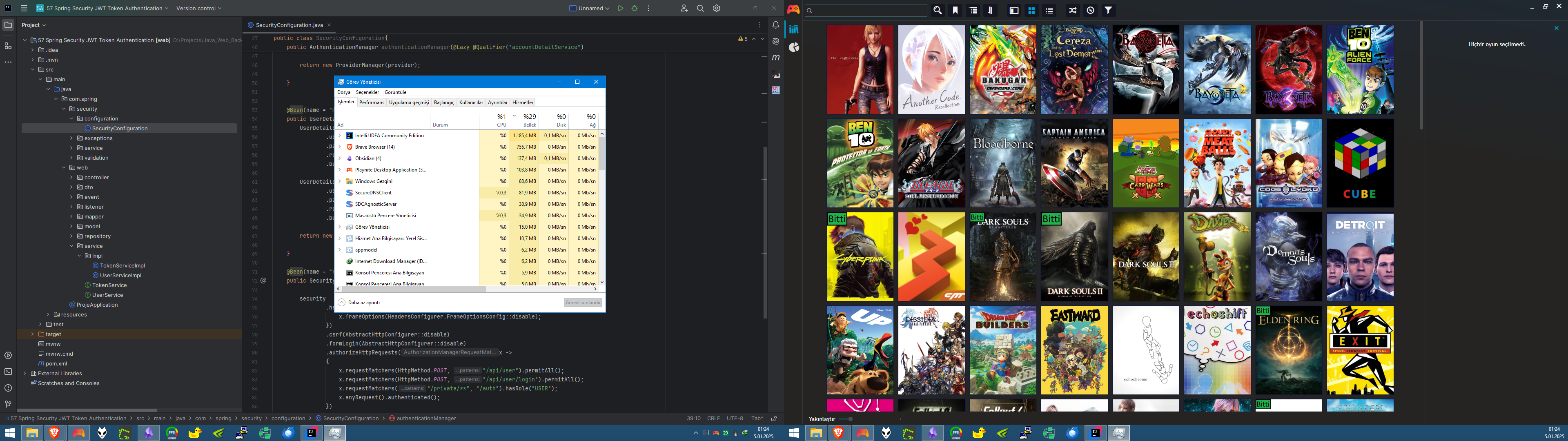Open IntelliJ Code With Me user icon
Screen dimensions: 1568x441
pos(684,9)
